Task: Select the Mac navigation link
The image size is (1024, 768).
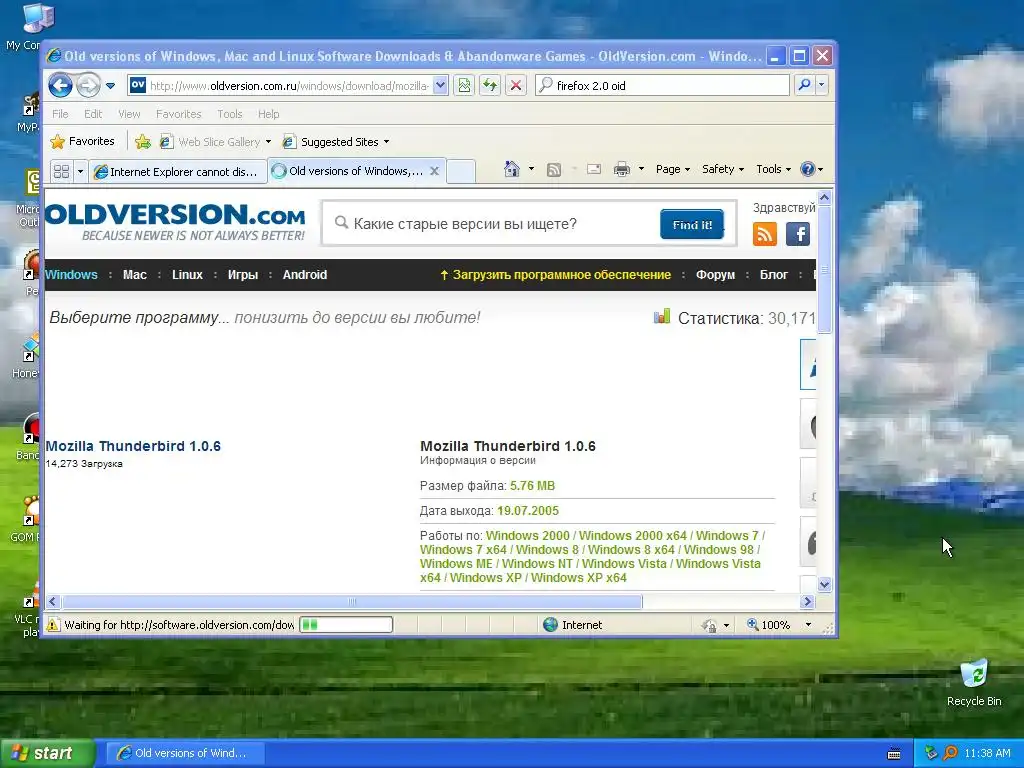Action: (135, 275)
